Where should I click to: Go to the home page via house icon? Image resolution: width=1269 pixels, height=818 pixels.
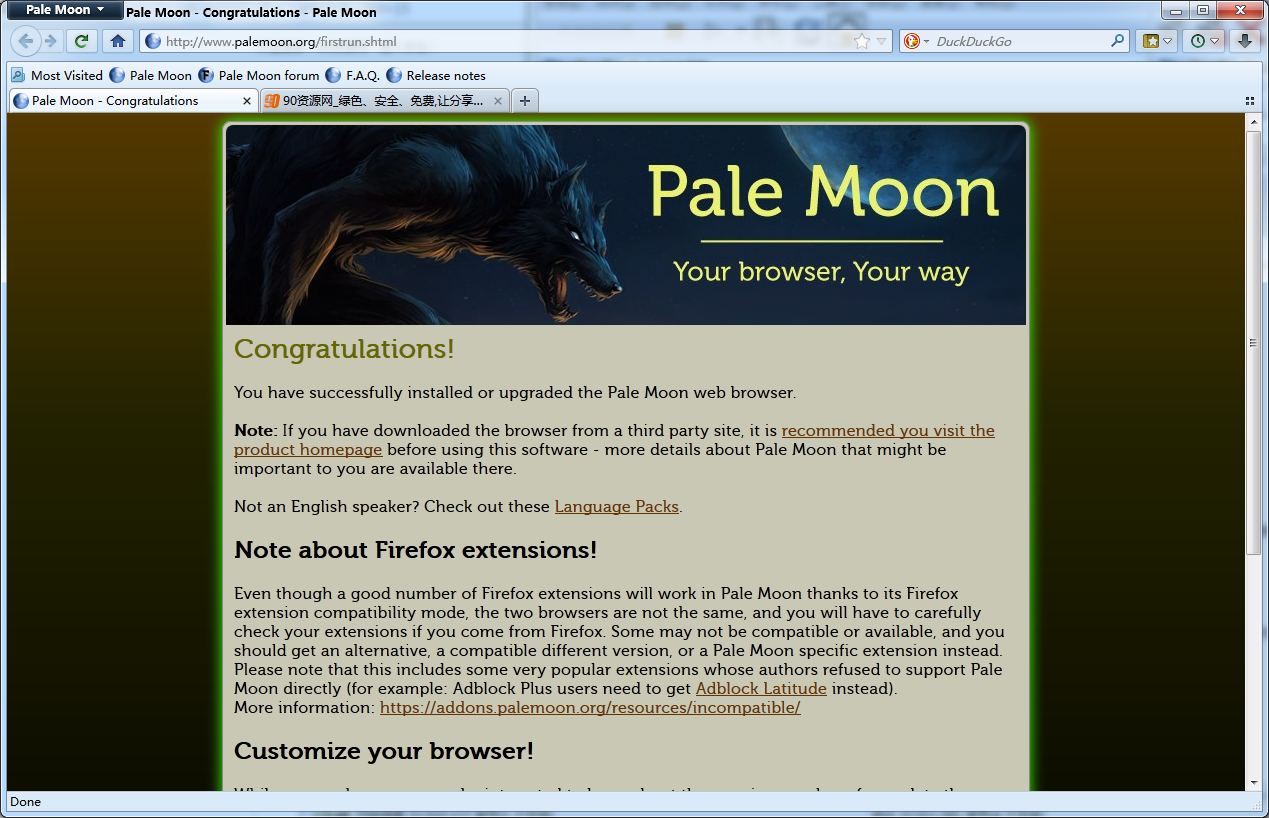(x=118, y=41)
